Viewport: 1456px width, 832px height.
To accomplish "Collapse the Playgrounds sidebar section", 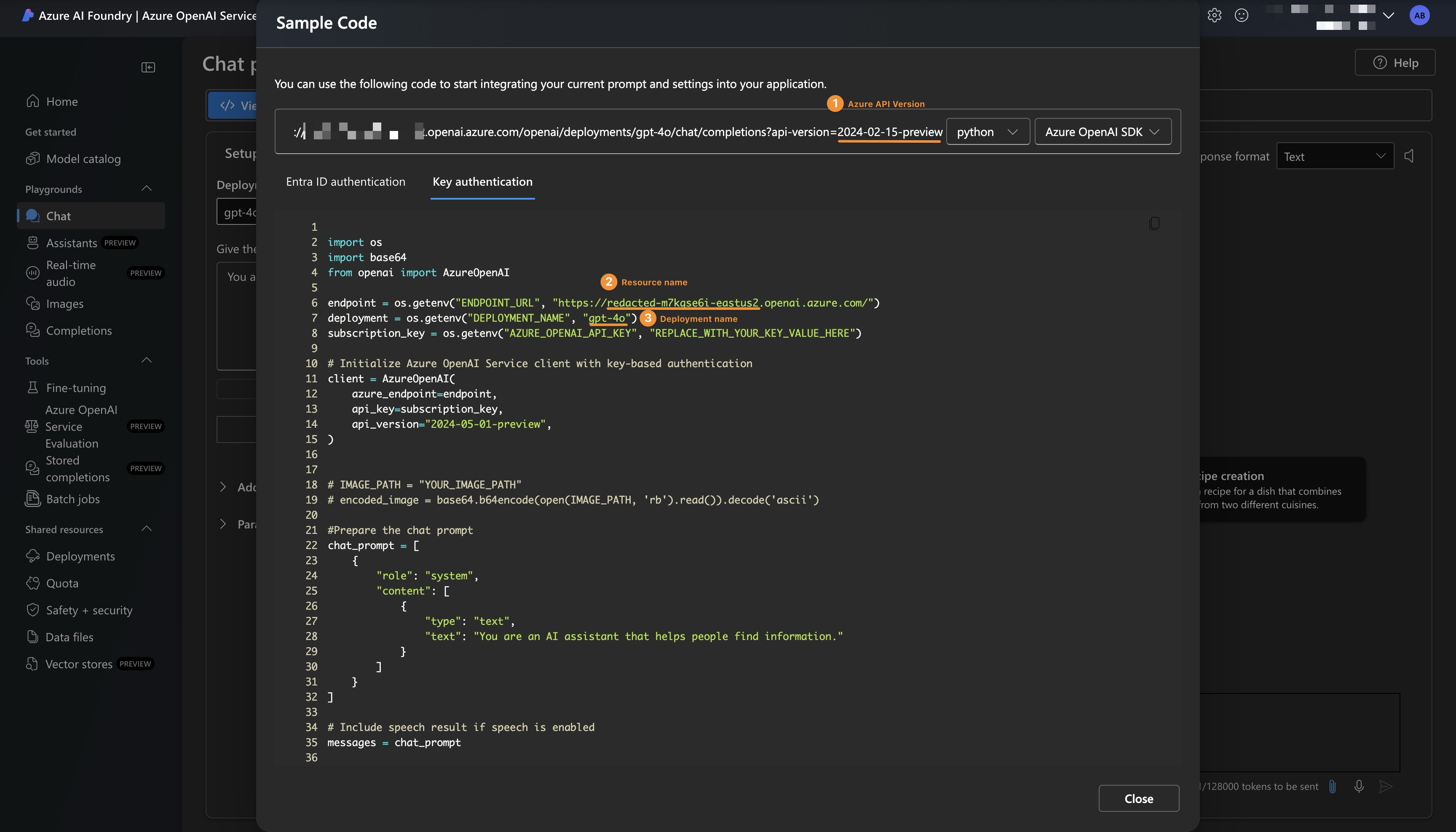I will pos(146,189).
